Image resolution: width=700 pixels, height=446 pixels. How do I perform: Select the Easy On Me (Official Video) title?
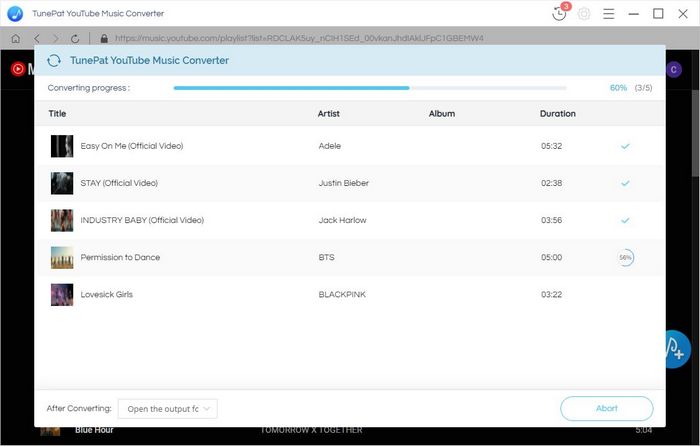[x=132, y=146]
